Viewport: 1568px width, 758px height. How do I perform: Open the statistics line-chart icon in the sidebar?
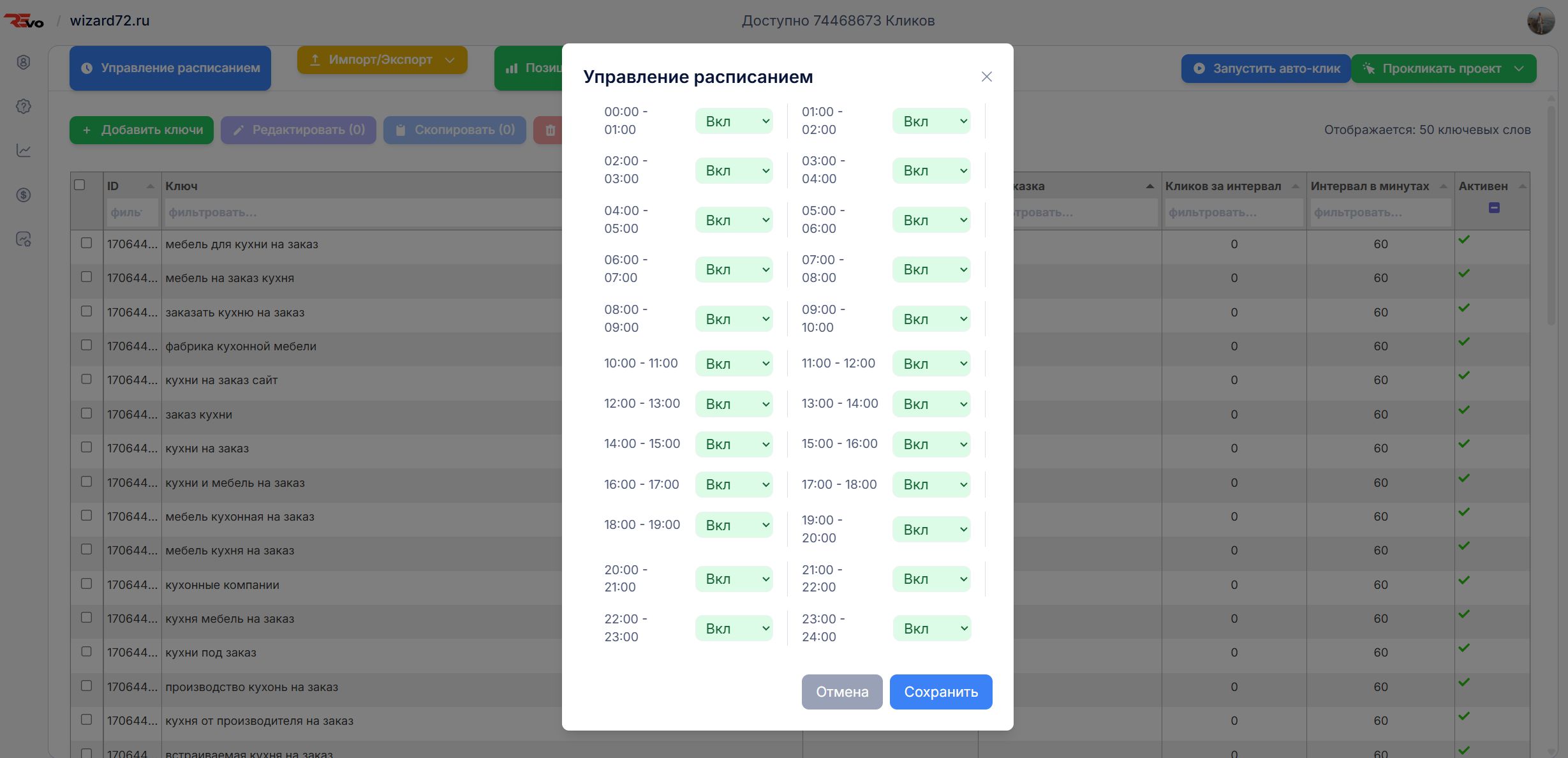click(x=23, y=151)
